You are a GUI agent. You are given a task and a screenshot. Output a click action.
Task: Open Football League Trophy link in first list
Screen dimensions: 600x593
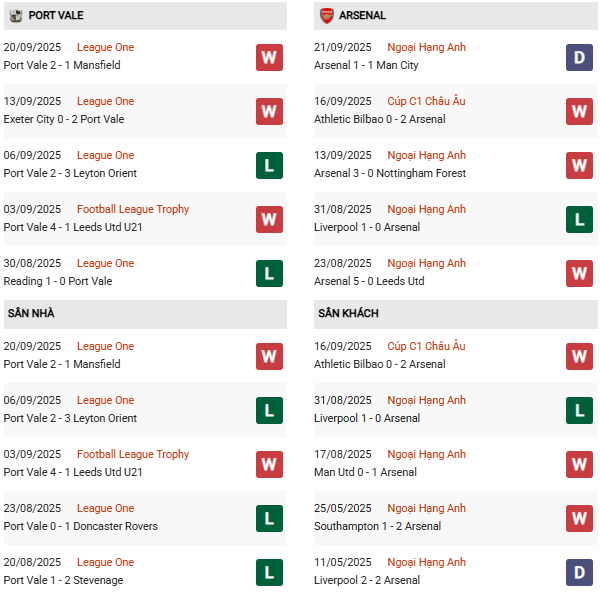pos(133,209)
